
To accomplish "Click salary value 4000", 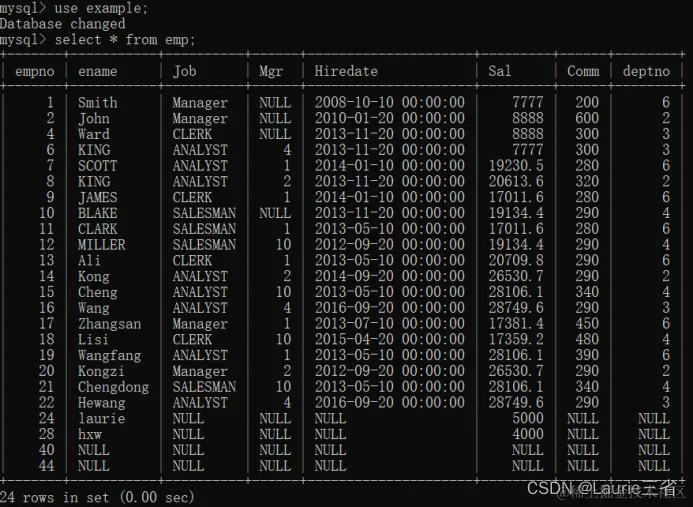I will click(528, 435).
